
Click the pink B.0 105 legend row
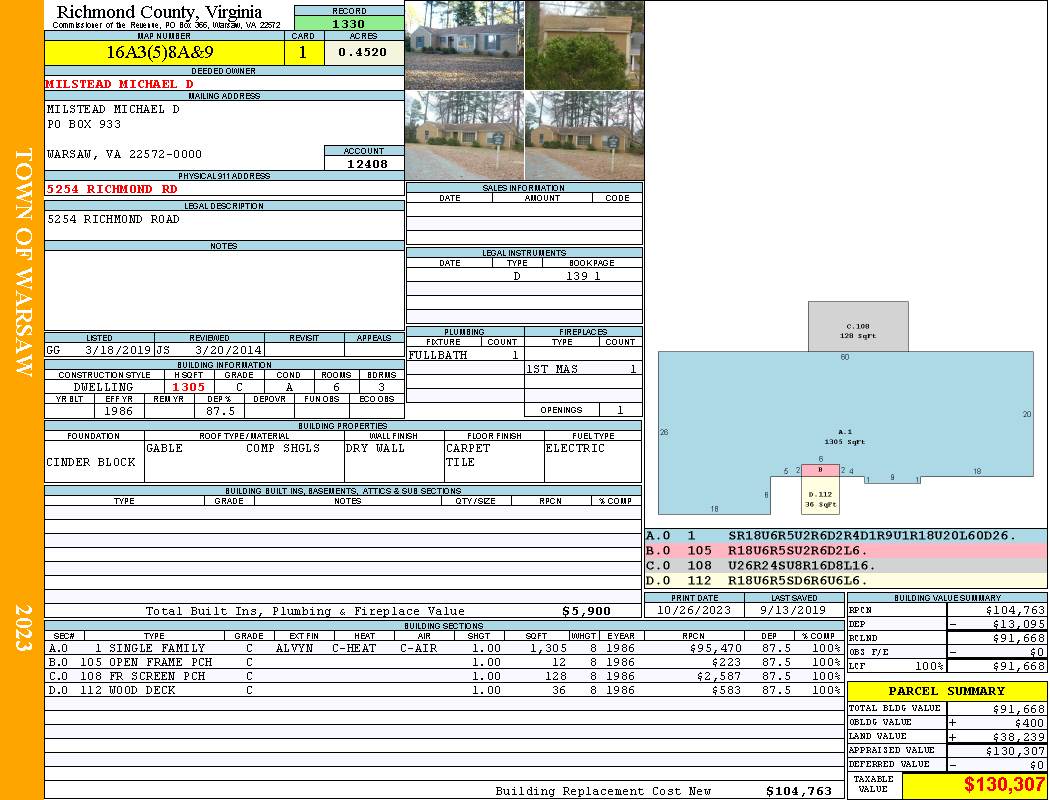coord(845,551)
